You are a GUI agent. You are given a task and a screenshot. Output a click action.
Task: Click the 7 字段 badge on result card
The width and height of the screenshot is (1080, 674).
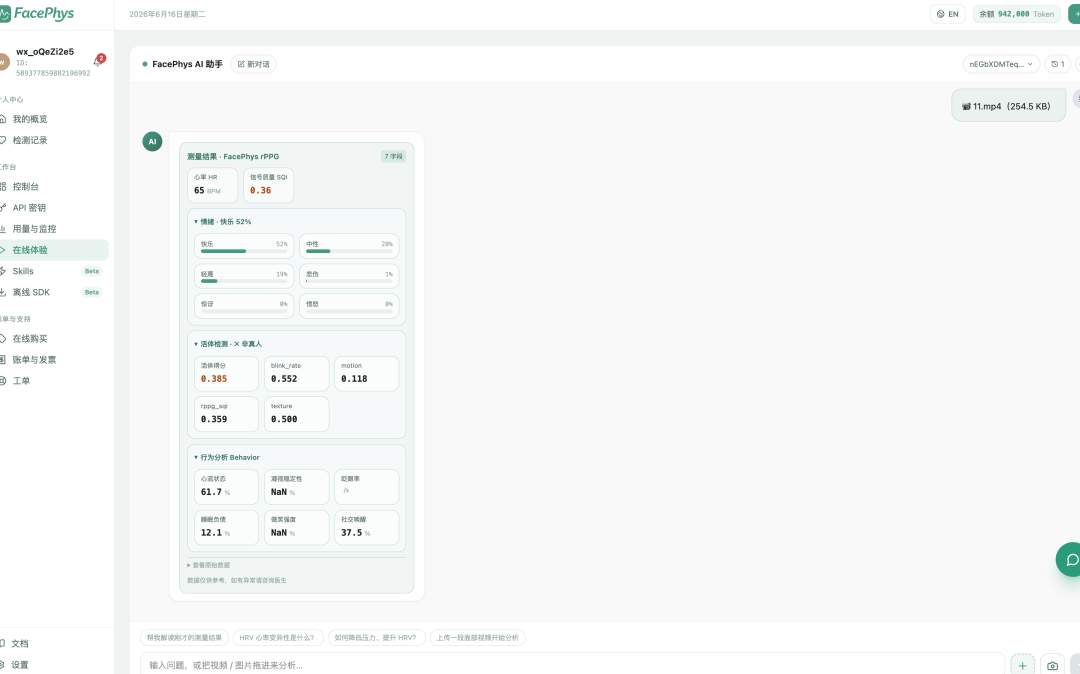[393, 156]
